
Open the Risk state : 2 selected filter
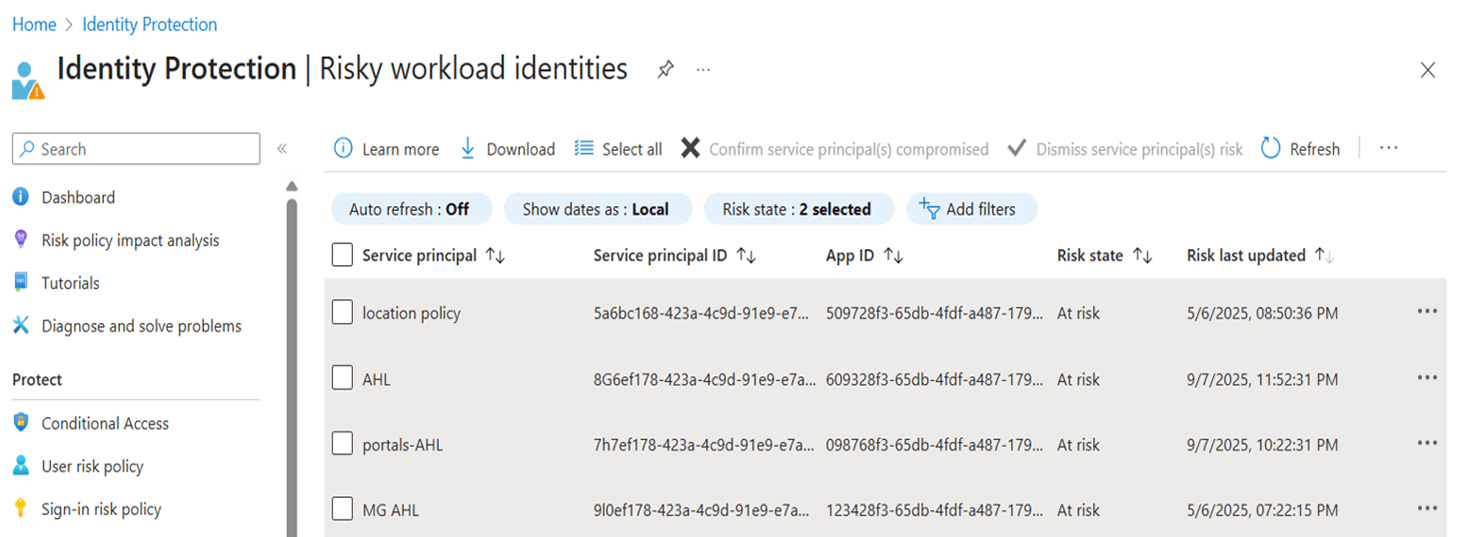[797, 209]
